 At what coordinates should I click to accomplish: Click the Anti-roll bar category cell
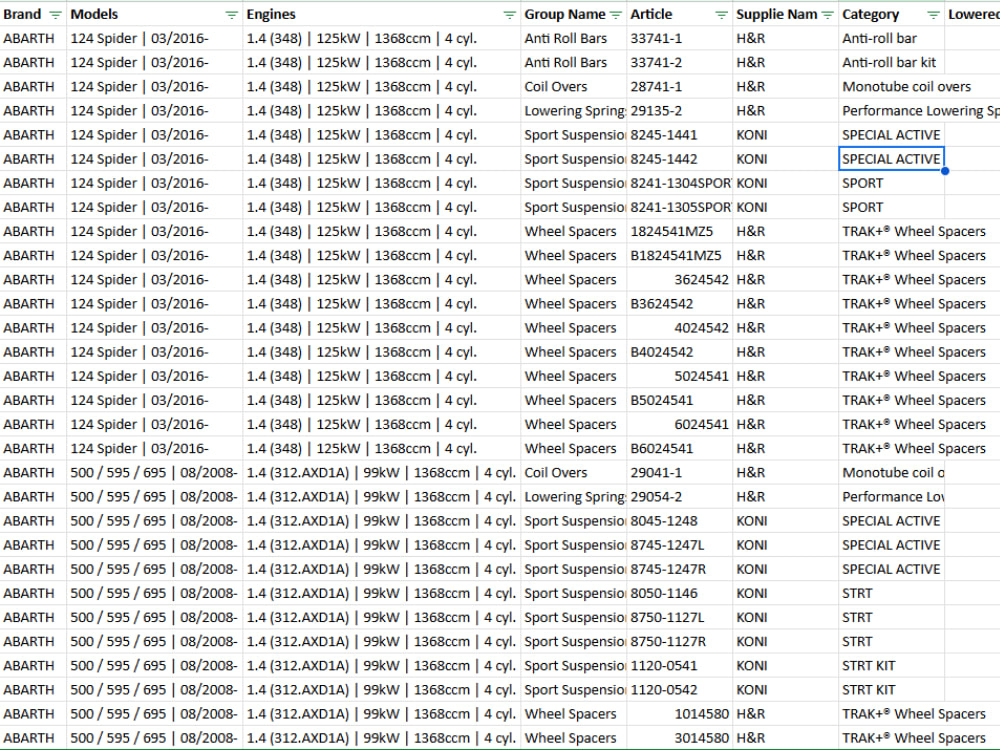891,38
